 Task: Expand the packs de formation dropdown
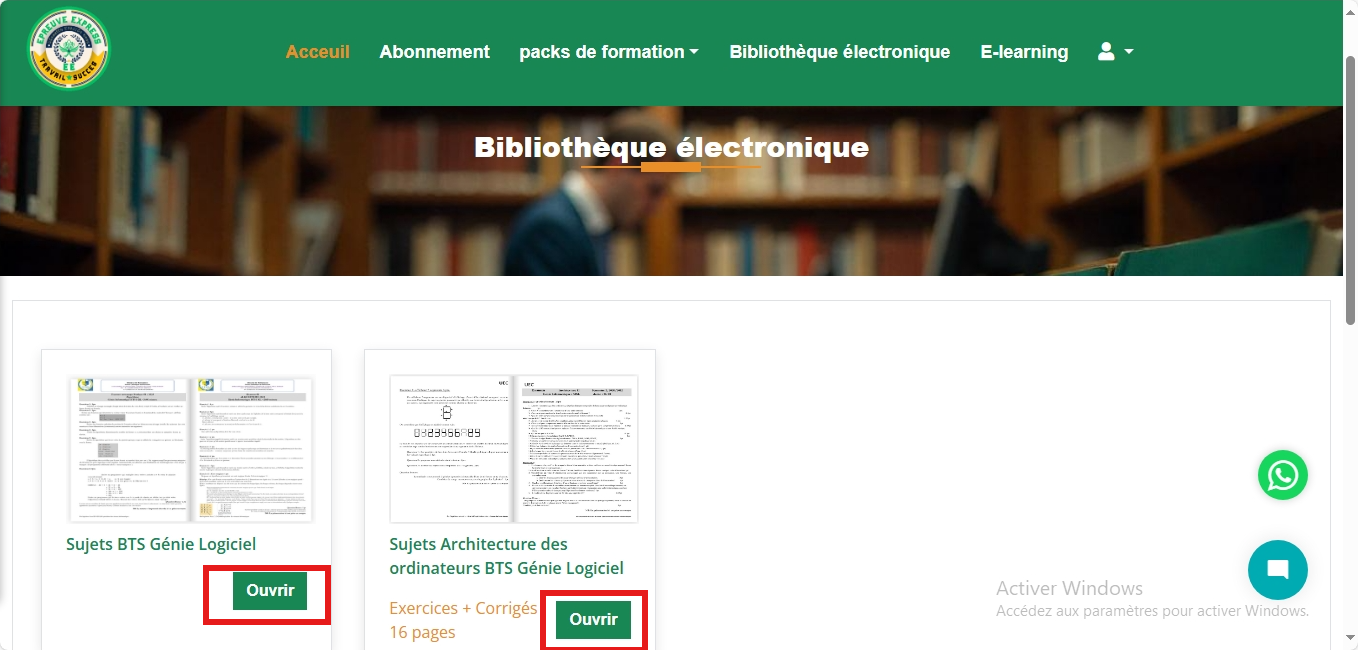(x=609, y=52)
